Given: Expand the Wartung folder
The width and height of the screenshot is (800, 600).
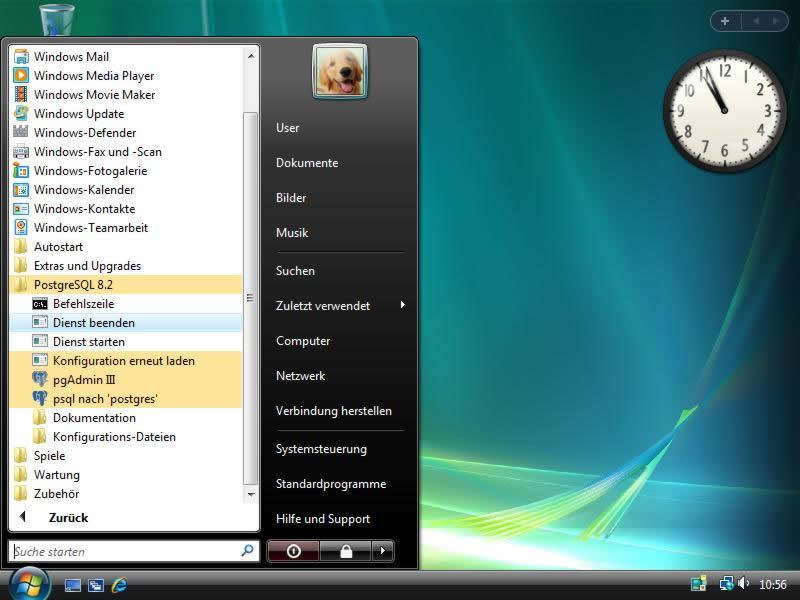Looking at the screenshot, I should pyautogui.click(x=126, y=475).
